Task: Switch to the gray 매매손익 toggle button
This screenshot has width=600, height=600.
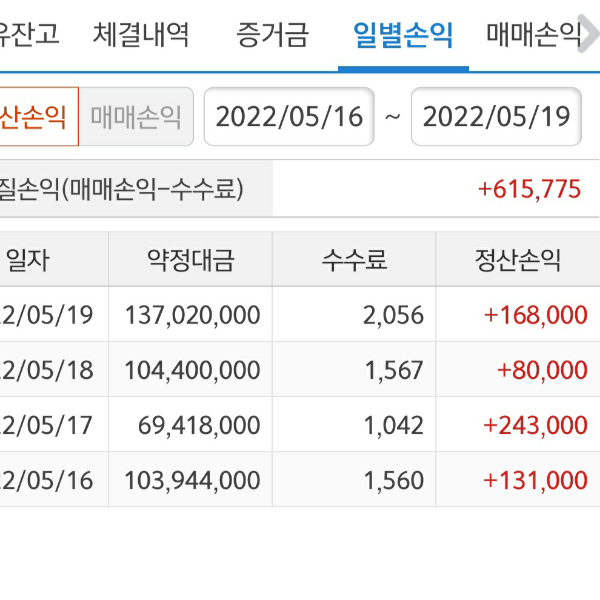Action: tap(136, 117)
